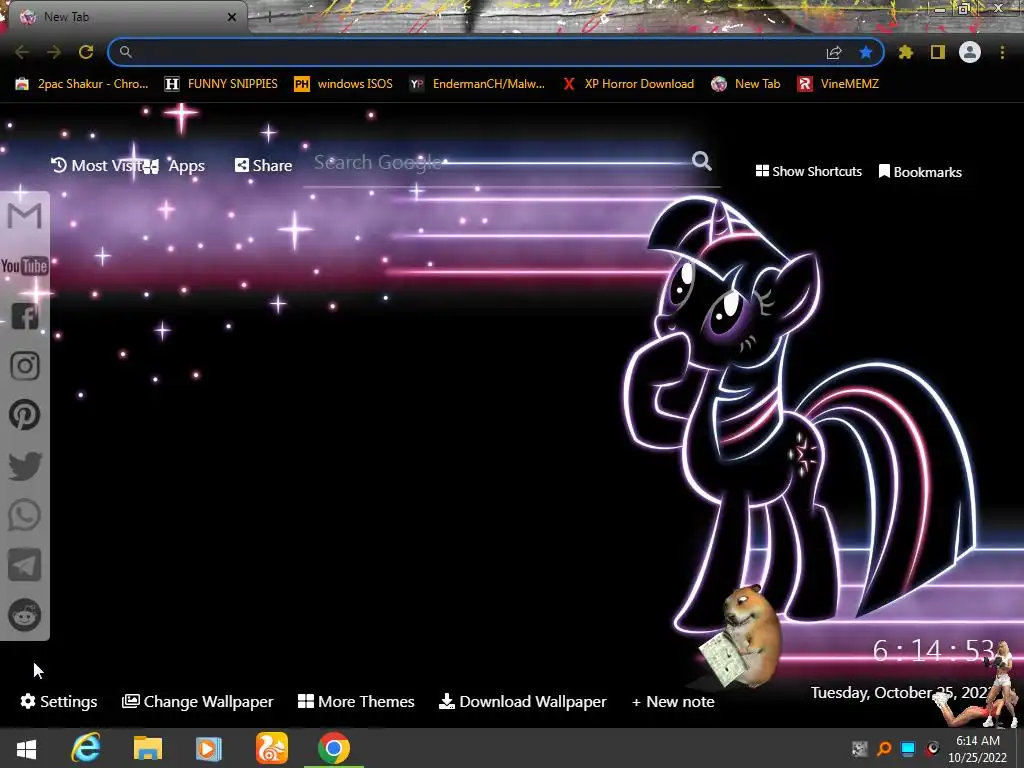
Task: Reload the page with refresh icon
Action: 86,52
